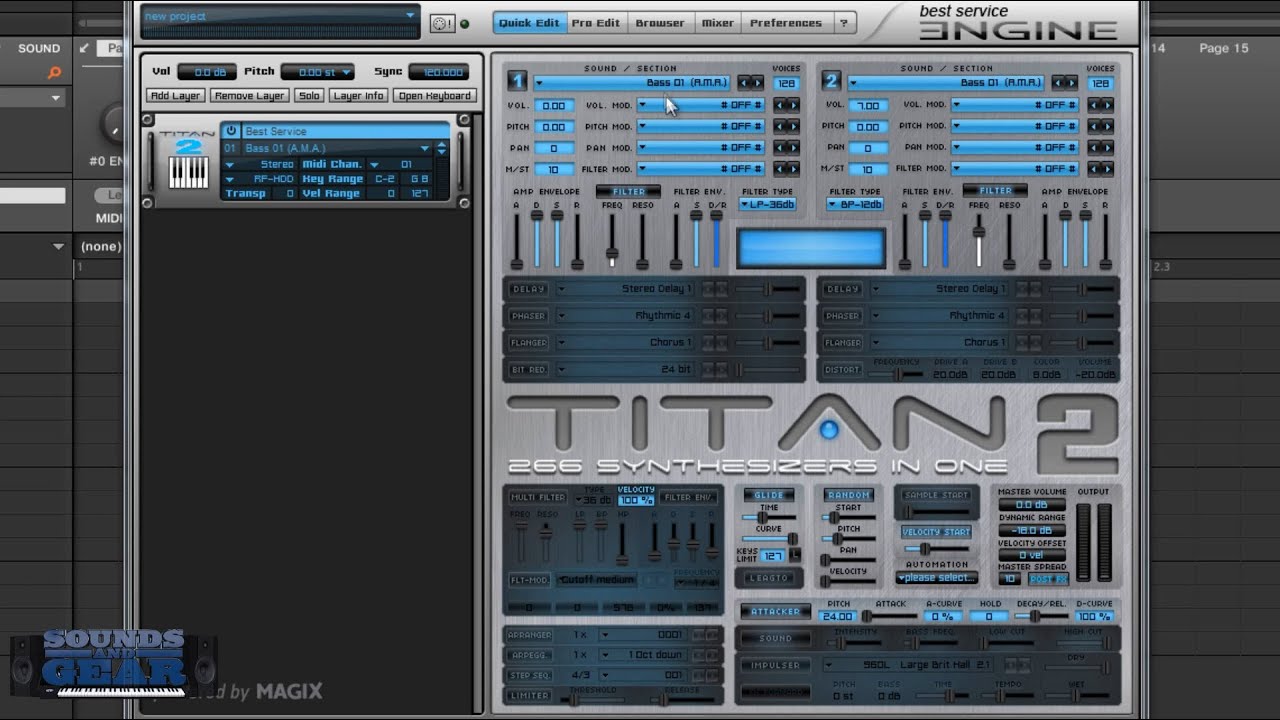Screen dimensions: 1280x720
Task: Adjust Glide TIME slider
Action: (x=769, y=517)
